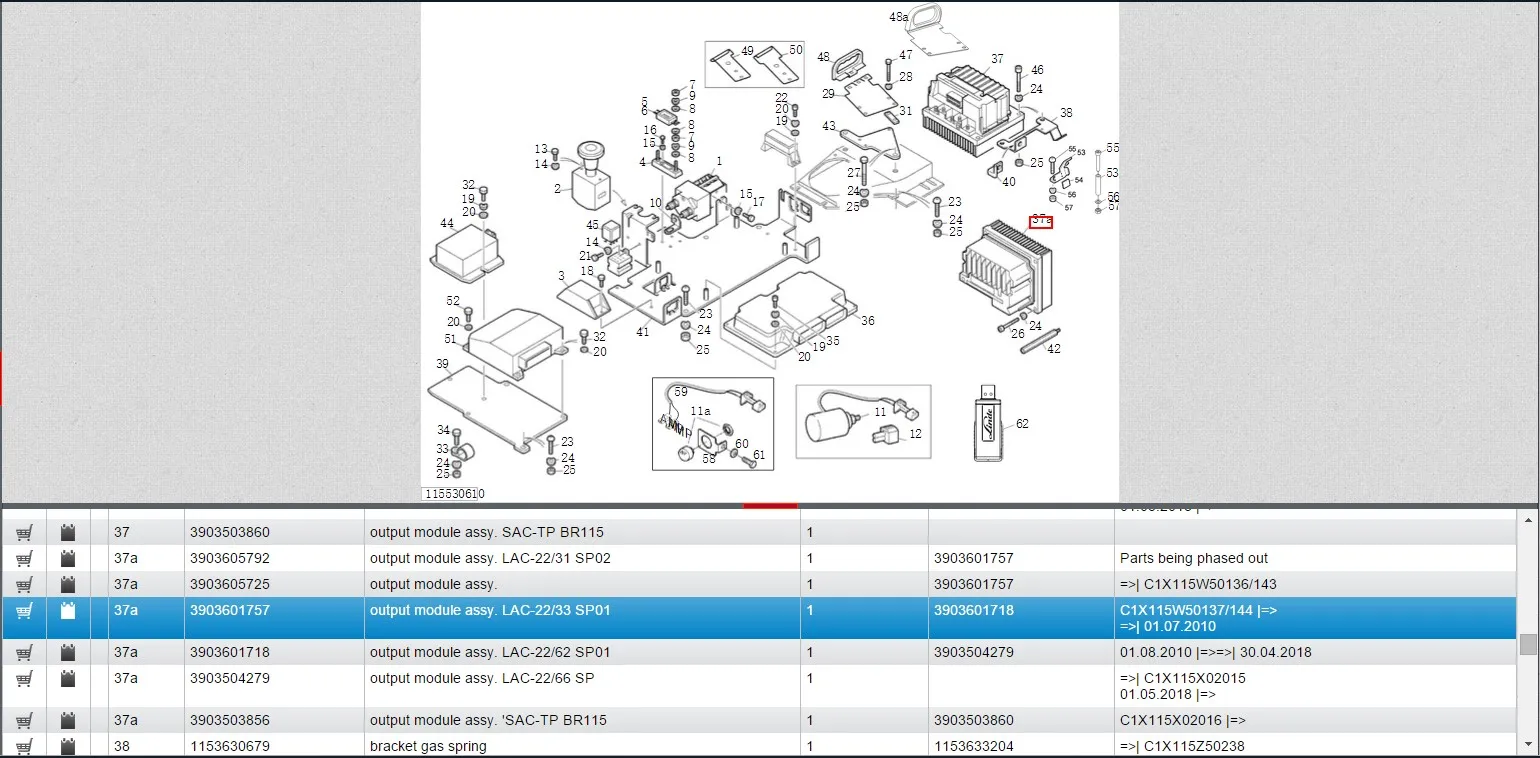The height and width of the screenshot is (758, 1540).
Task: Select callout 11a in the inset box
Action: tap(701, 411)
